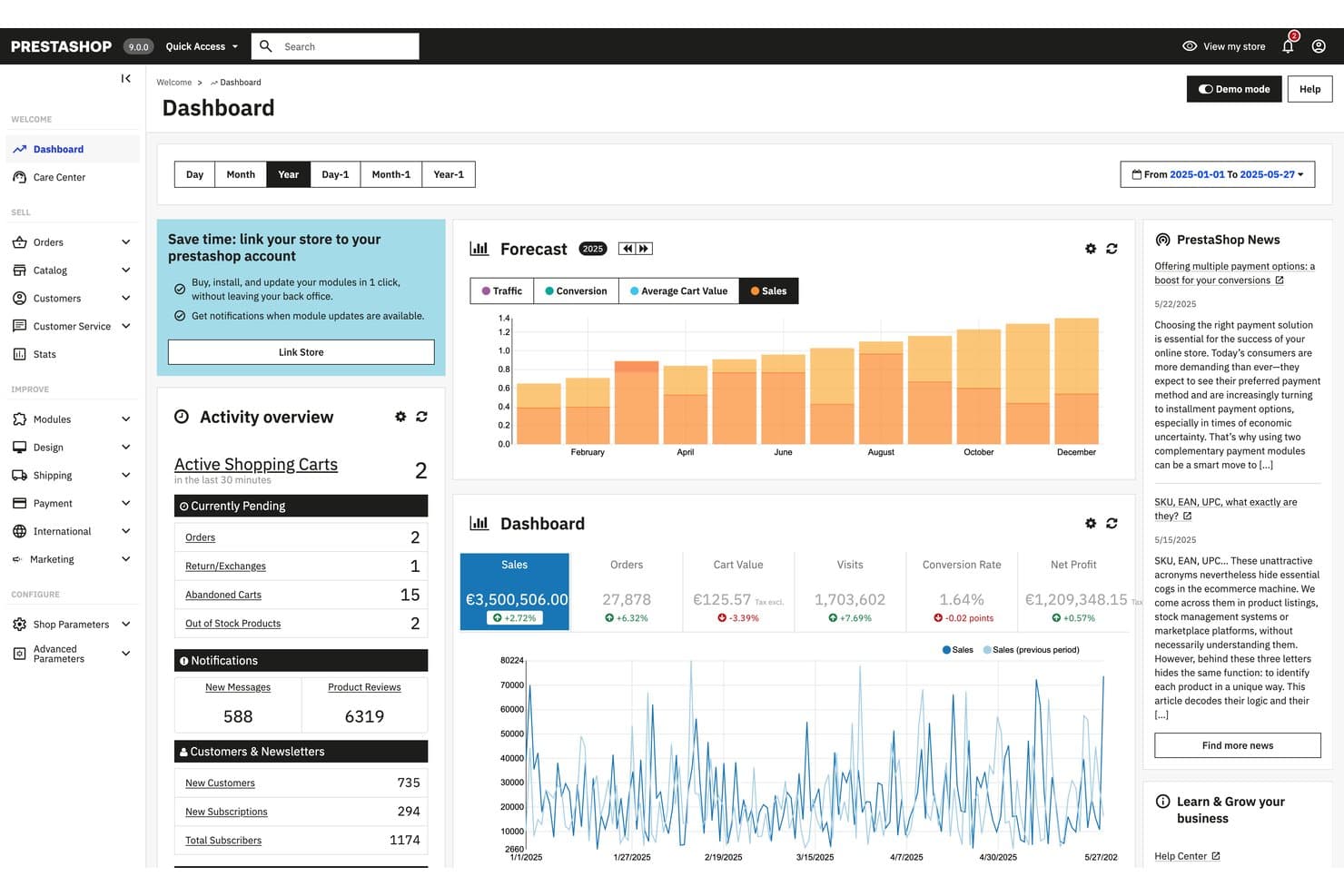The width and height of the screenshot is (1344, 896).
Task: Refresh the Activity overview panel
Action: (421, 417)
